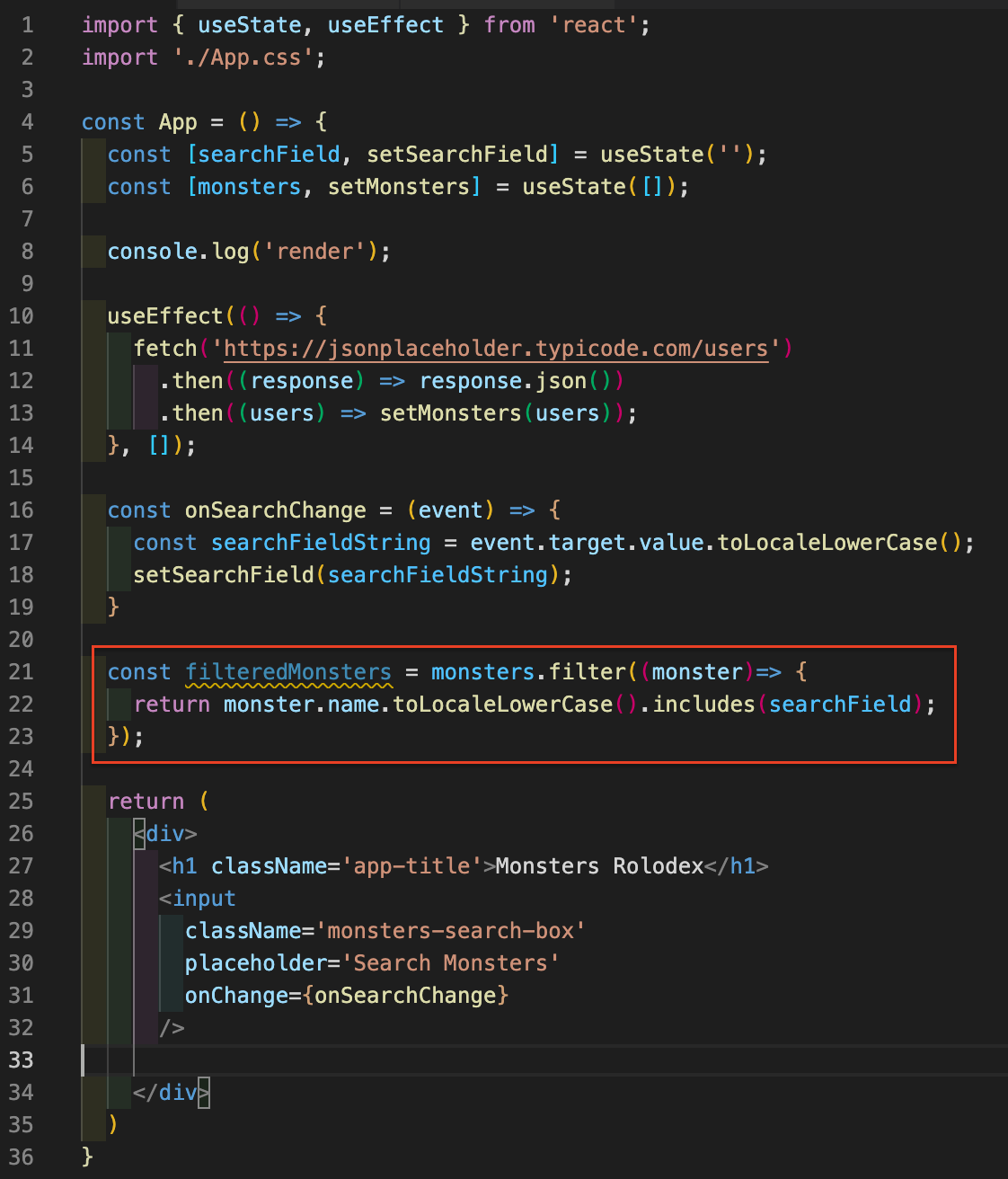This screenshot has height=1179, width=1008.
Task: Click the searchFieldString declaration on line 17
Action: click(x=321, y=543)
